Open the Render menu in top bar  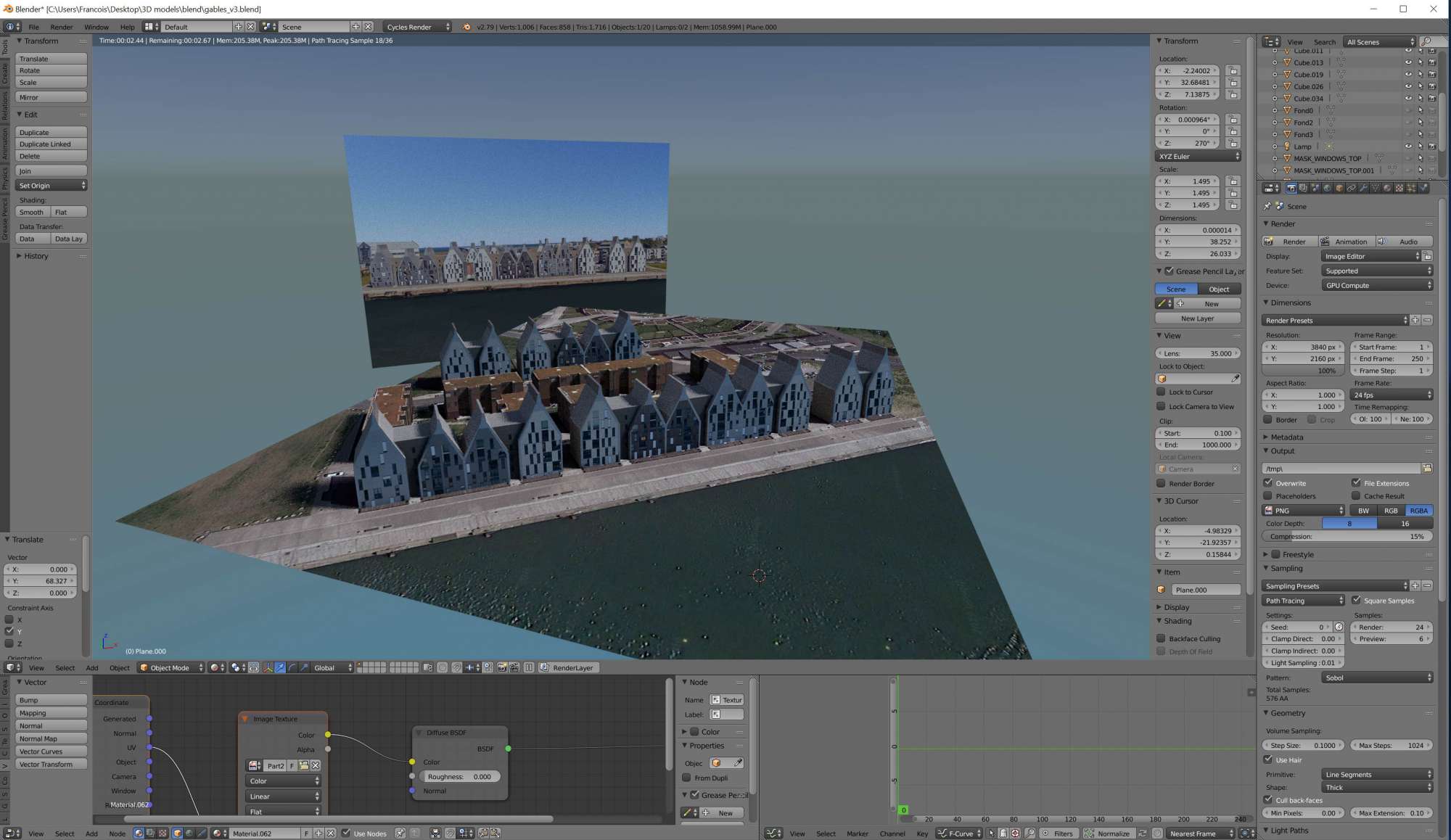tap(61, 27)
